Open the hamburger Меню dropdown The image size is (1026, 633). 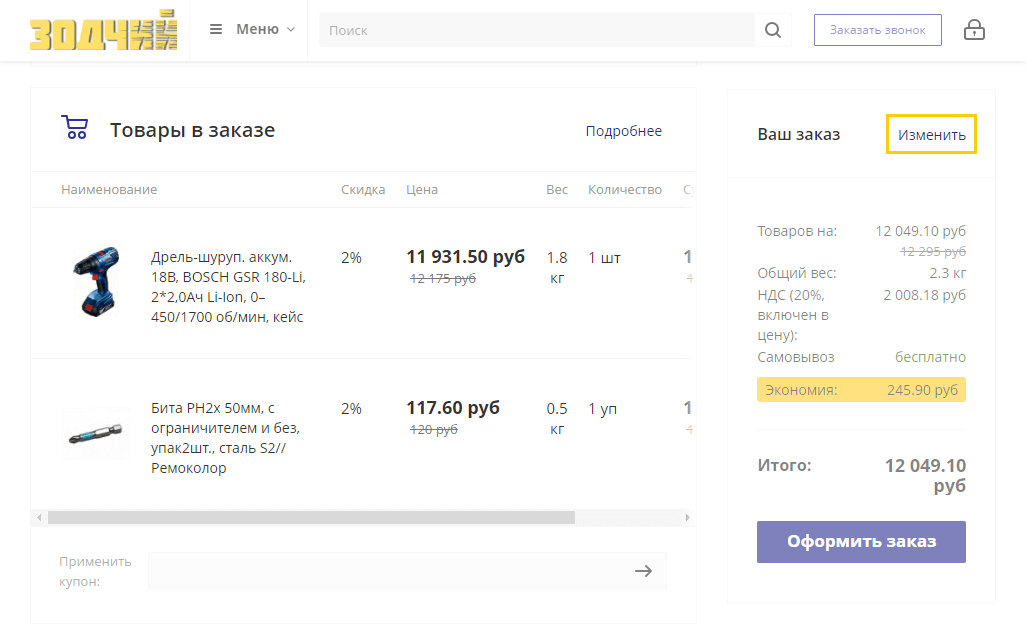(252, 30)
